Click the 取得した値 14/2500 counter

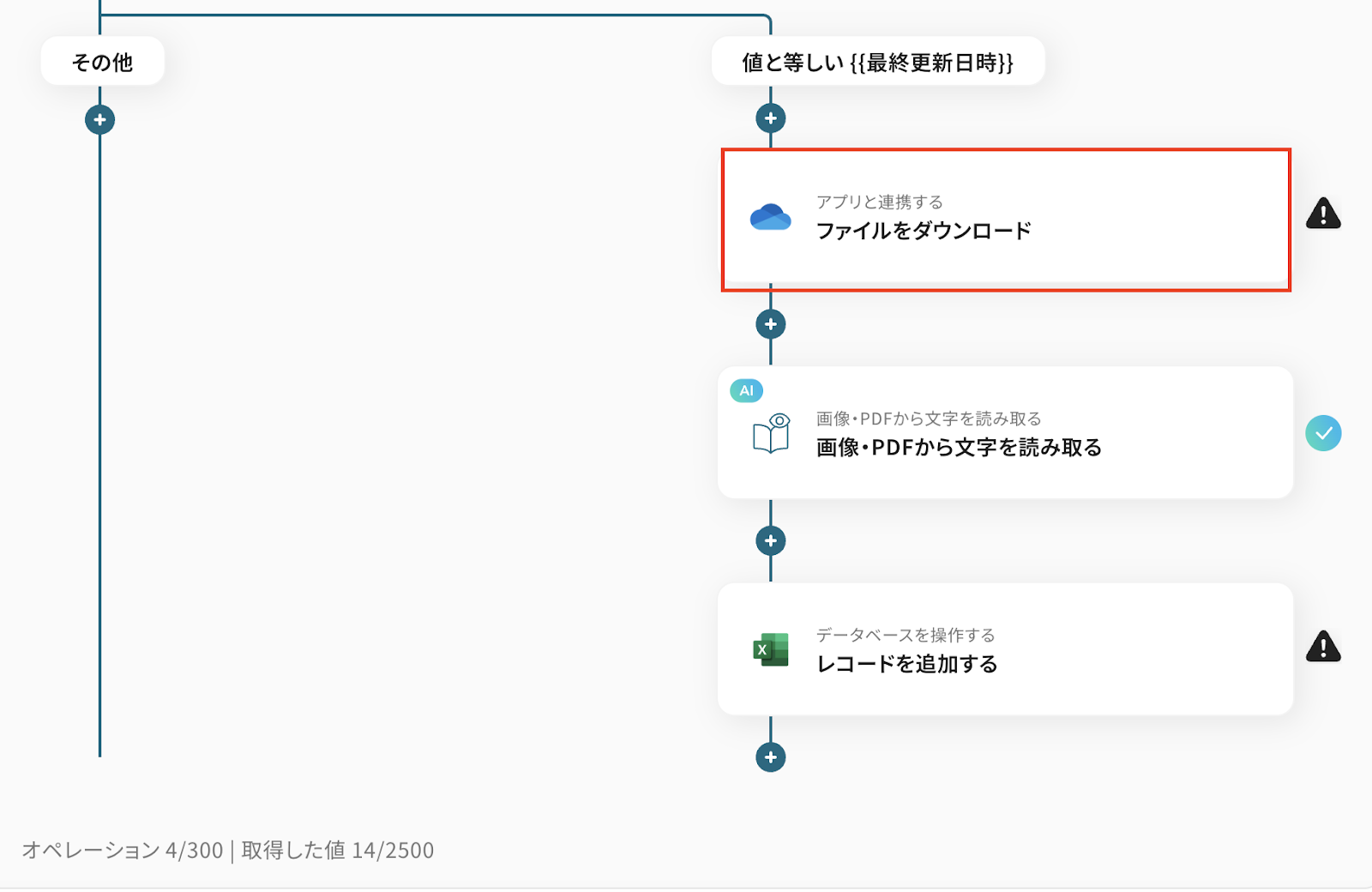pos(338,850)
